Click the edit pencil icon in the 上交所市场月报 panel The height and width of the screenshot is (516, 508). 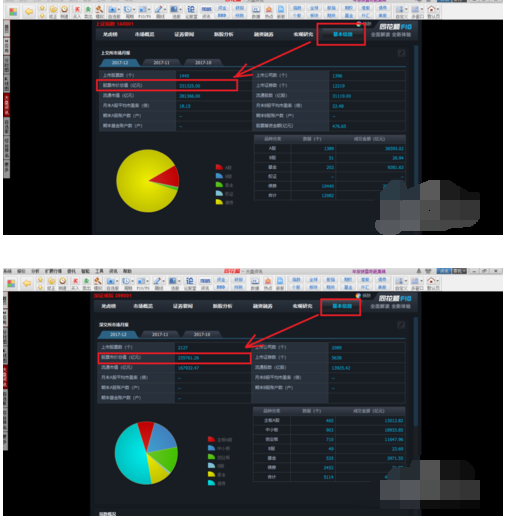tap(401, 53)
